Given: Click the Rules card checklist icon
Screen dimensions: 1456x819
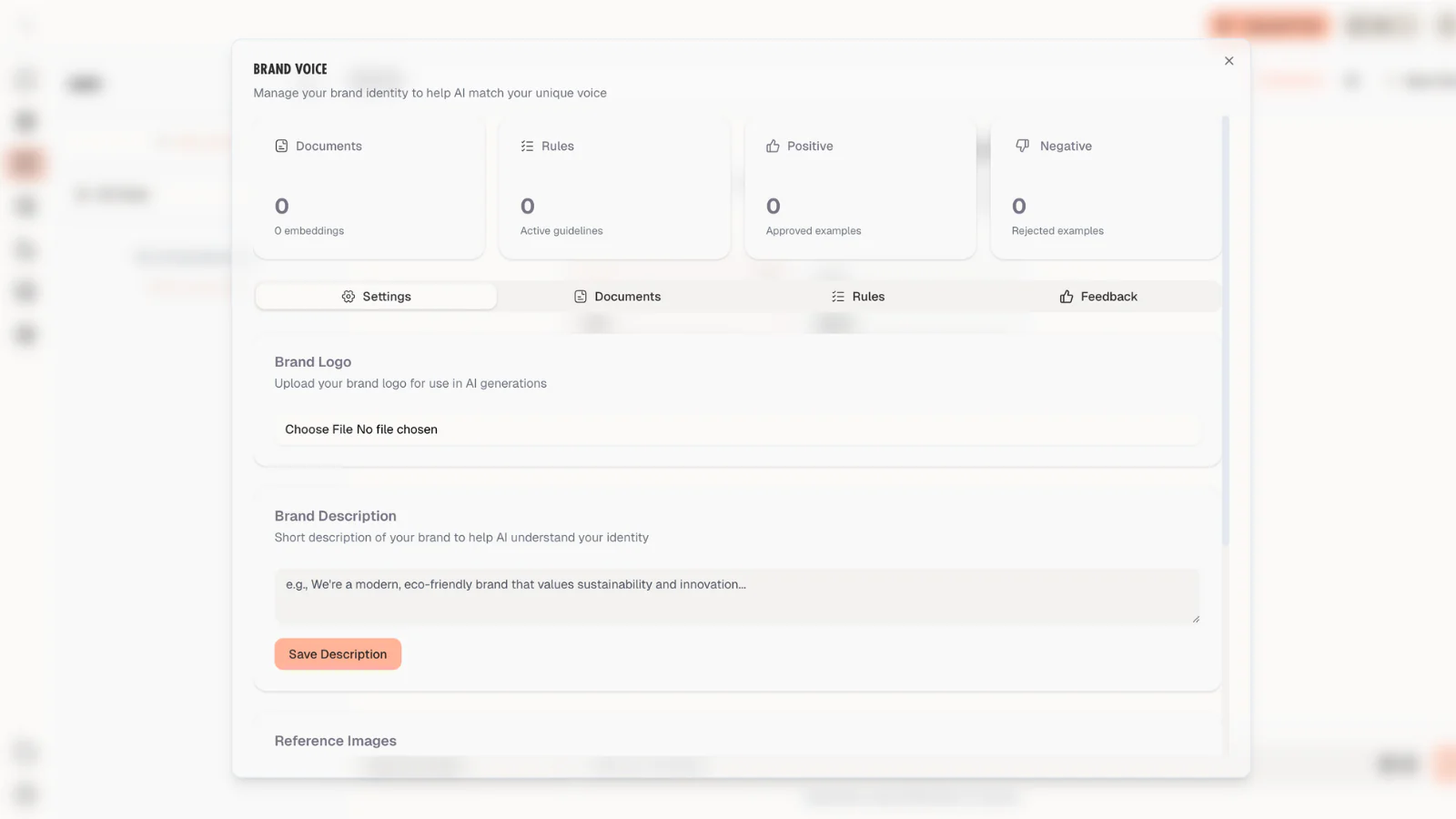Looking at the screenshot, I should (x=527, y=146).
